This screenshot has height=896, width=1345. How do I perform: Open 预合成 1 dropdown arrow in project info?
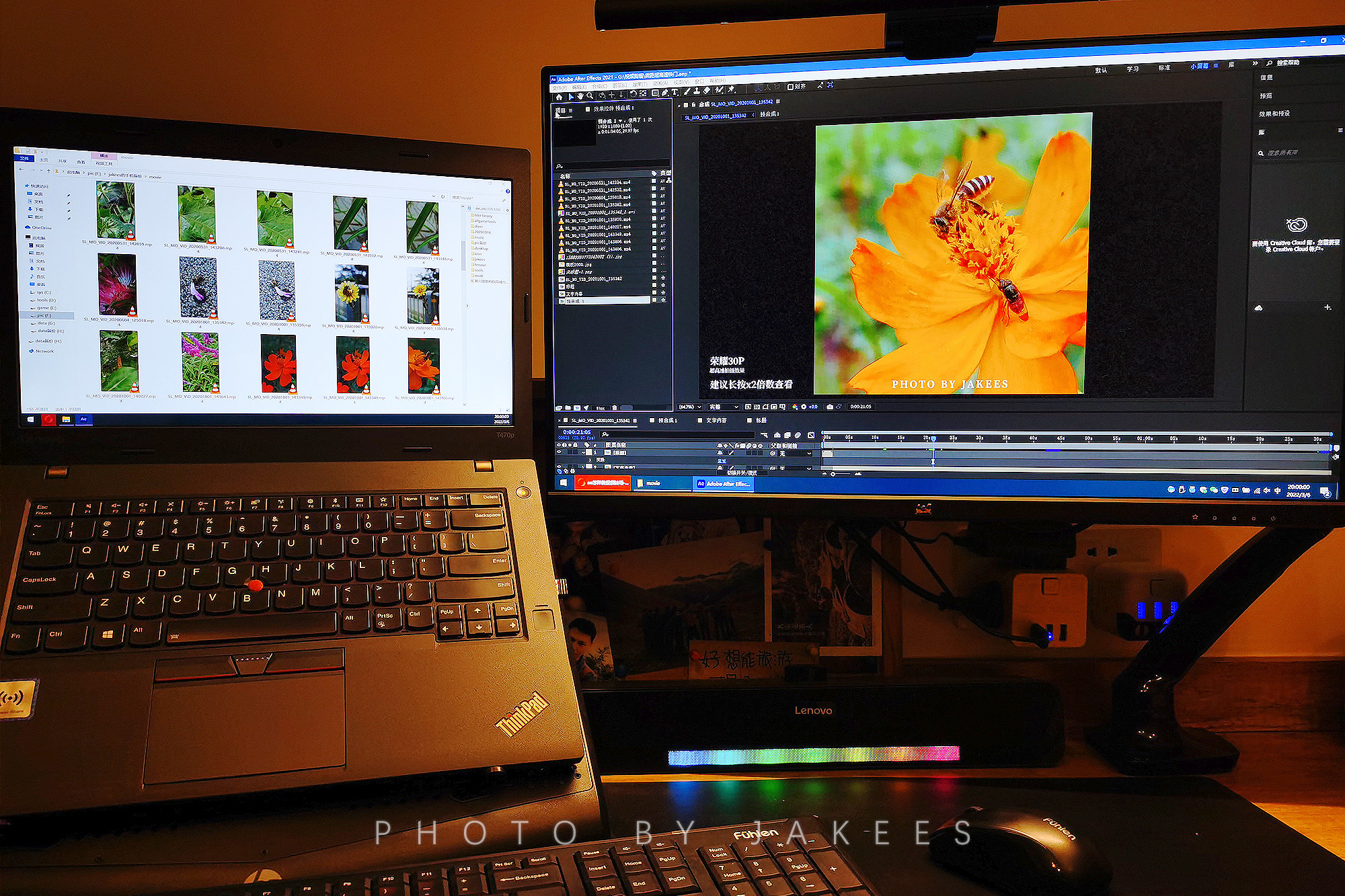coord(621,121)
